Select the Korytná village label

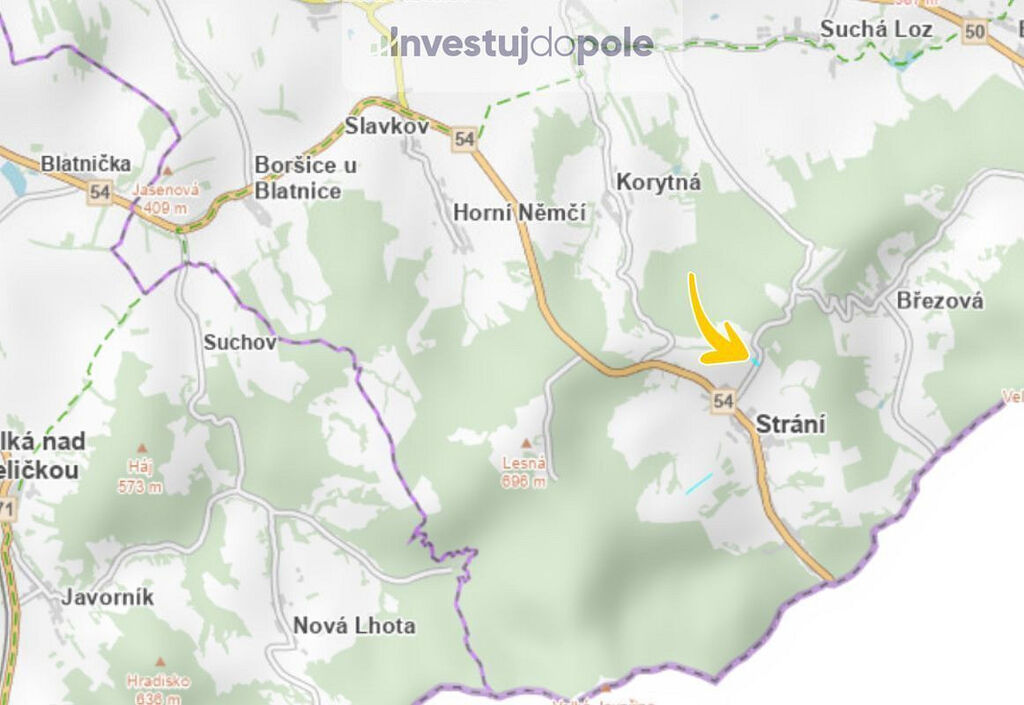658,181
